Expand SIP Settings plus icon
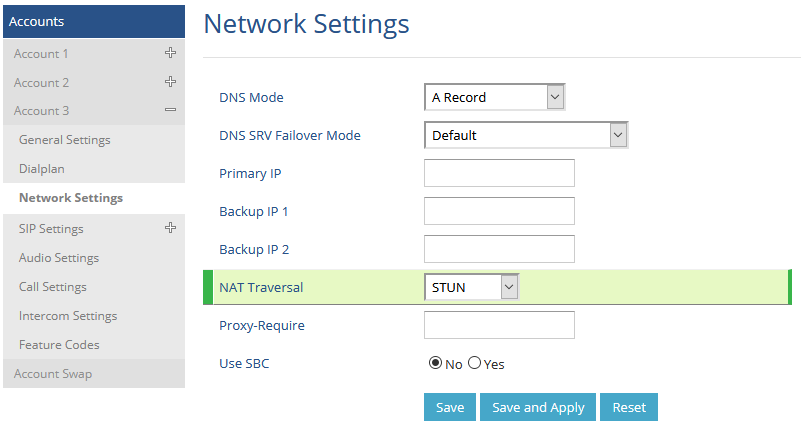This screenshot has width=801, height=431. (x=171, y=228)
